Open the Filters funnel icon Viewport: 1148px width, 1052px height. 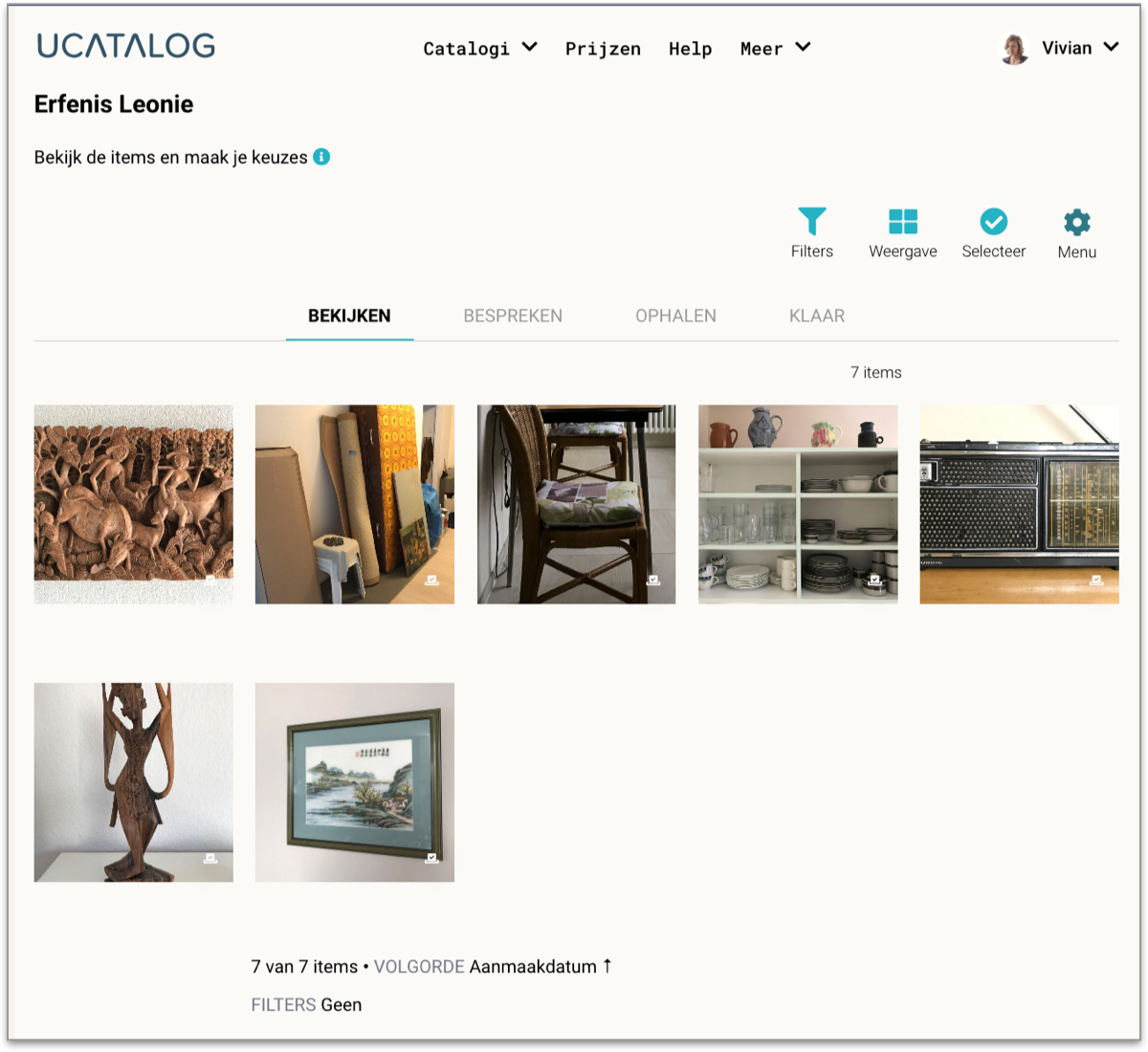(811, 222)
